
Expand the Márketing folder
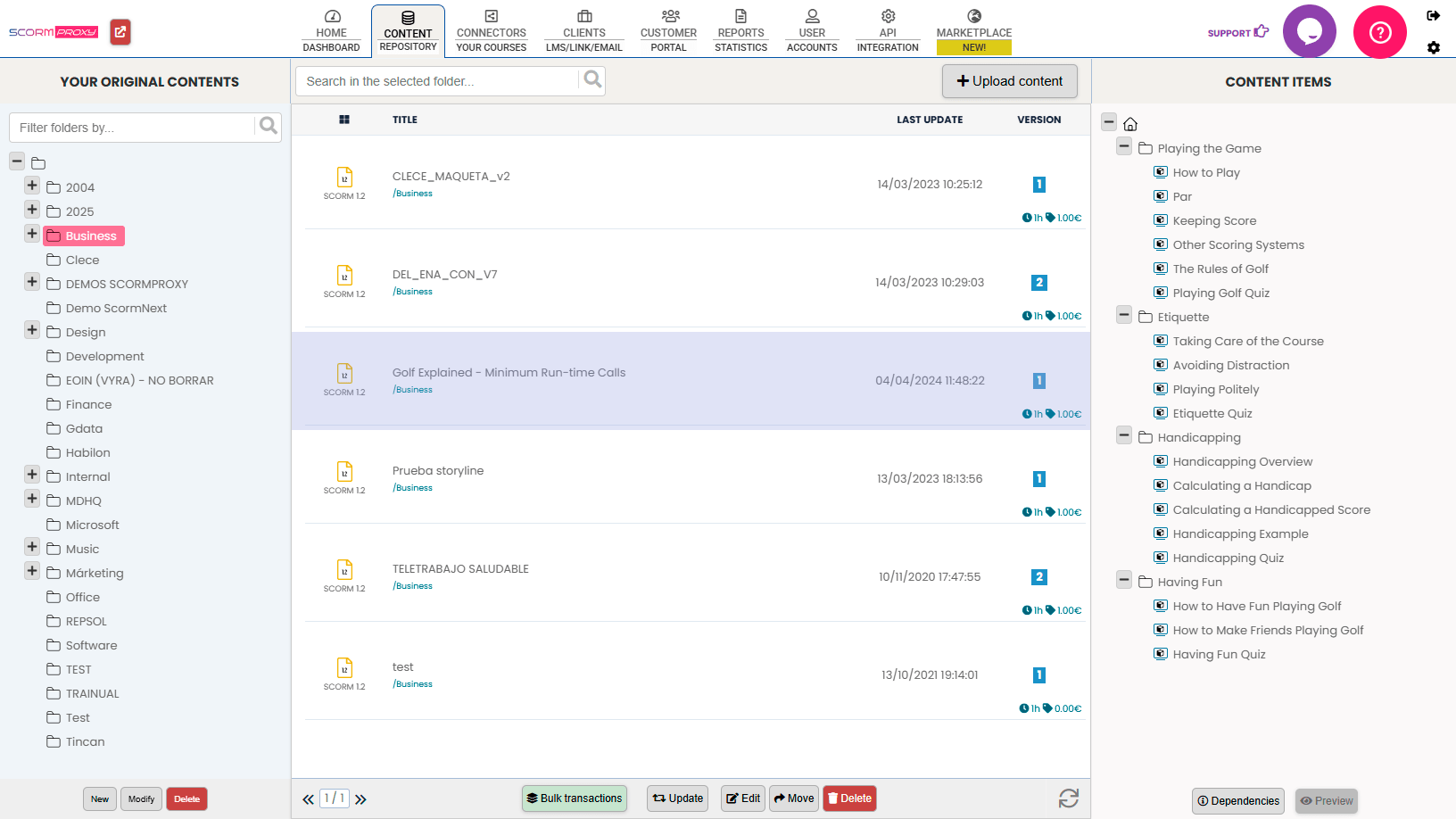[32, 571]
